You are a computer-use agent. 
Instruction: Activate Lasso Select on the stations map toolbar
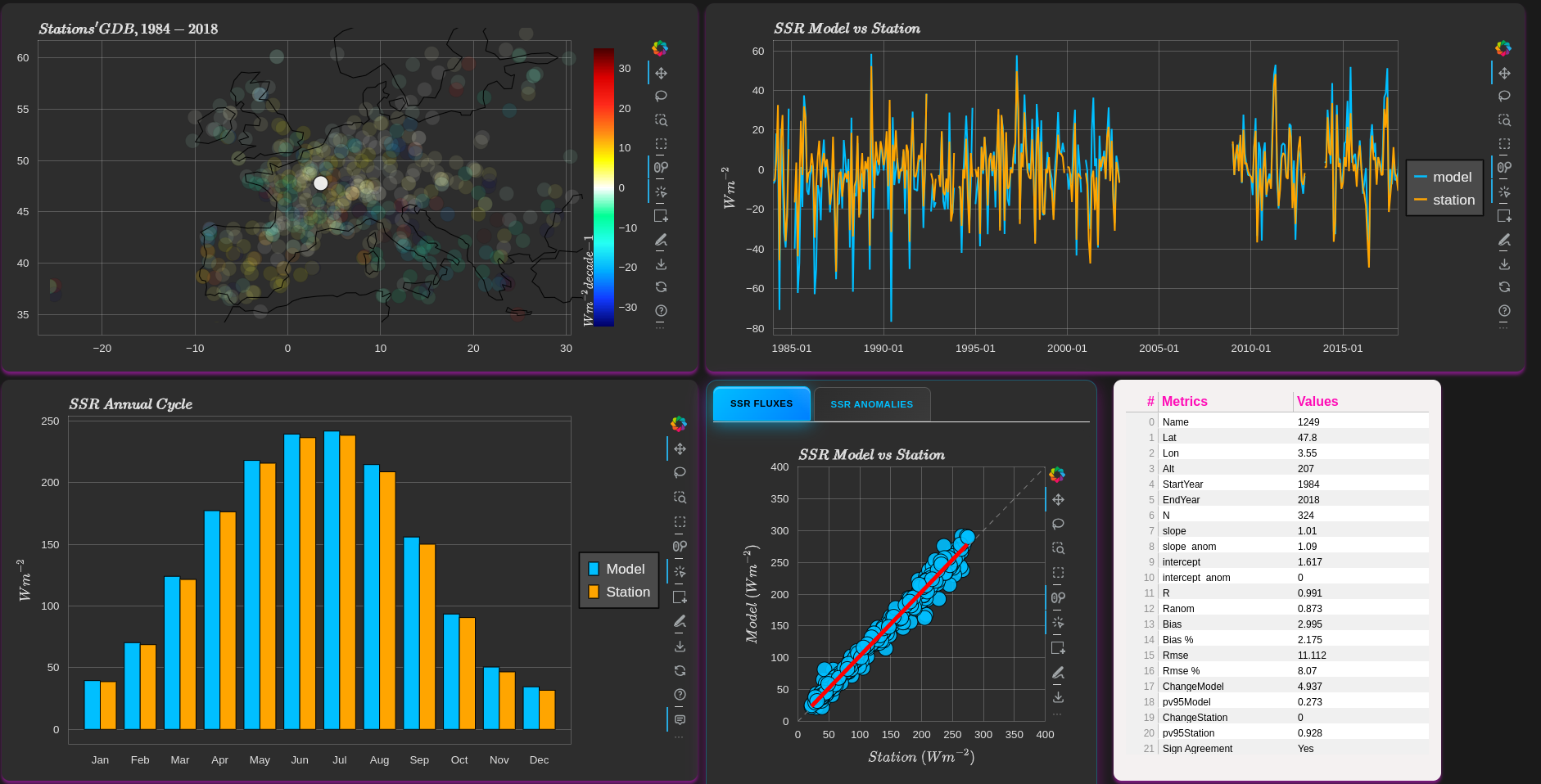(661, 97)
